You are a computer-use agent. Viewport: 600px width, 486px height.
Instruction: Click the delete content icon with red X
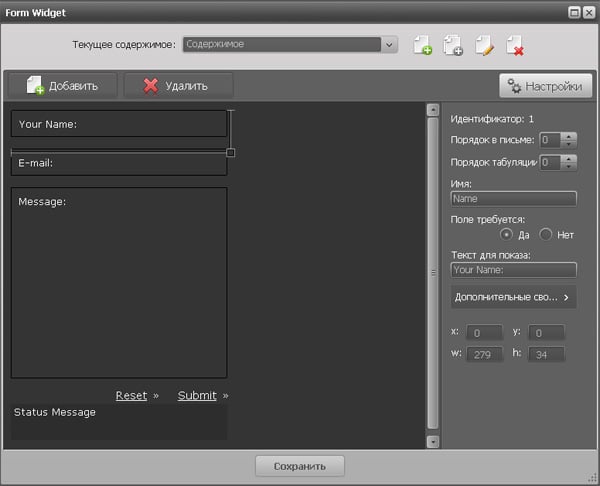tap(515, 45)
